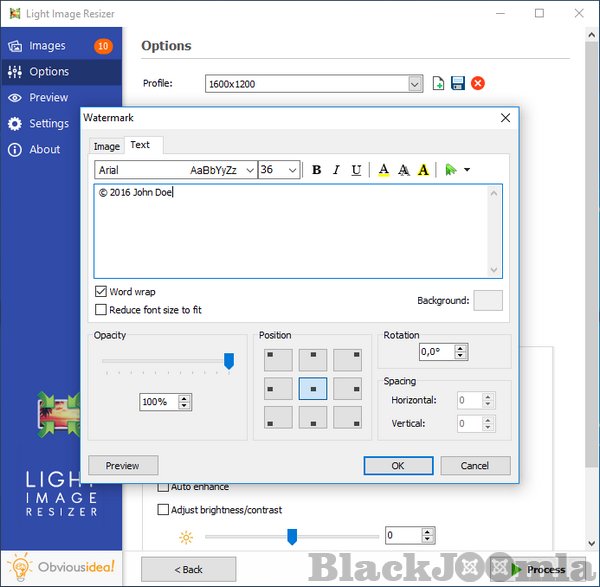
Task: Check Adjust brightness/contrast option
Action: pos(163,509)
